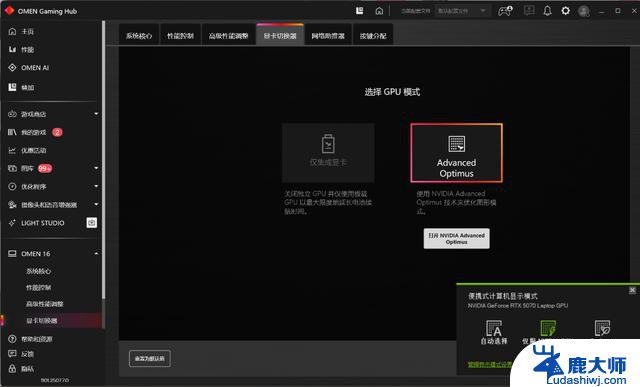Image resolution: width=640 pixels, height=387 pixels.
Task: Click the green manage display mode link
Action: click(x=489, y=364)
